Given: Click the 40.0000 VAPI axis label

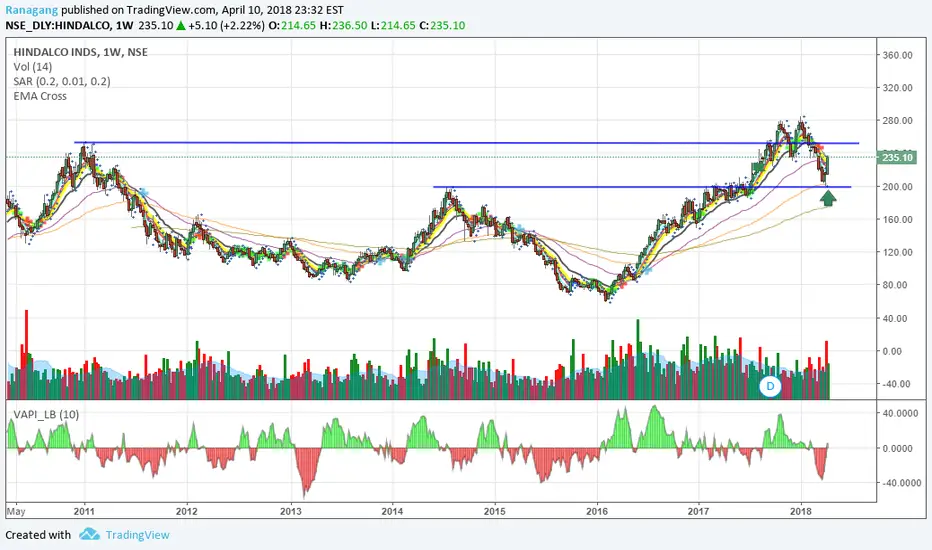Looking at the screenshot, I should point(899,413).
